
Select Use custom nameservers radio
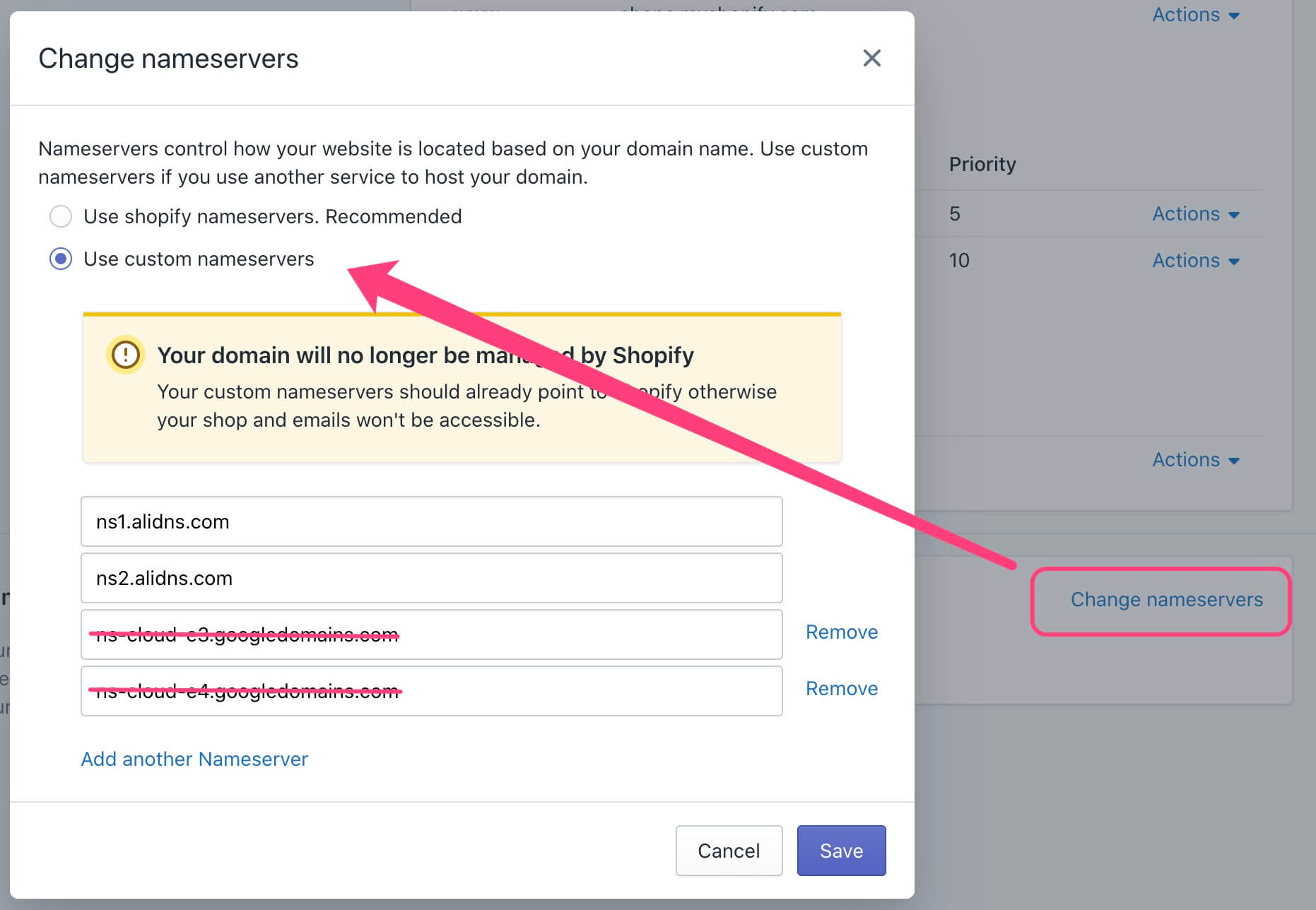(x=61, y=259)
